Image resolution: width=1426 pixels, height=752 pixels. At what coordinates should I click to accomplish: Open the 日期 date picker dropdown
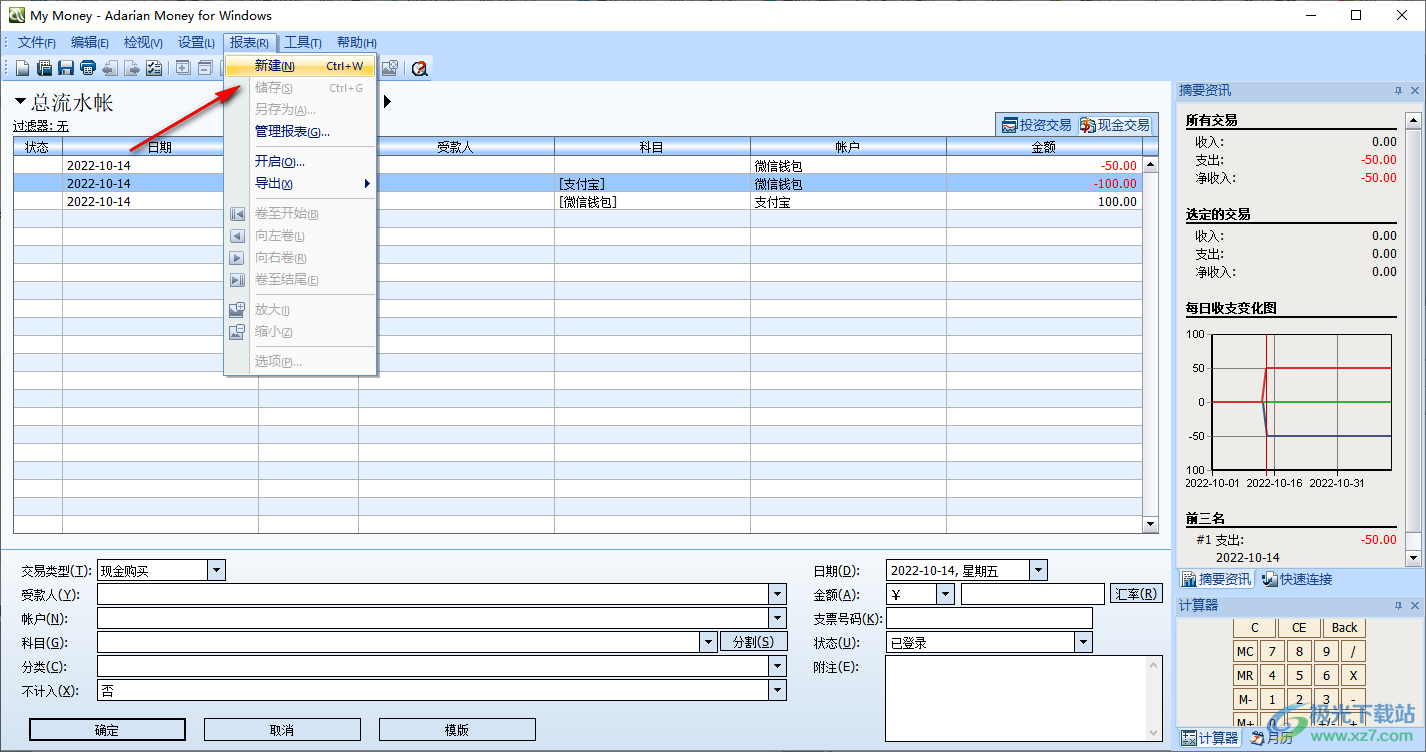tap(1038, 570)
